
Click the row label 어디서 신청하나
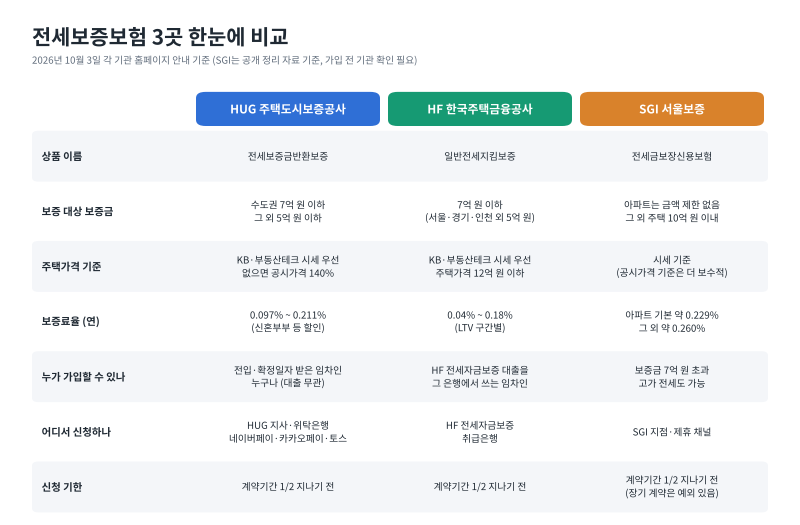point(76,432)
